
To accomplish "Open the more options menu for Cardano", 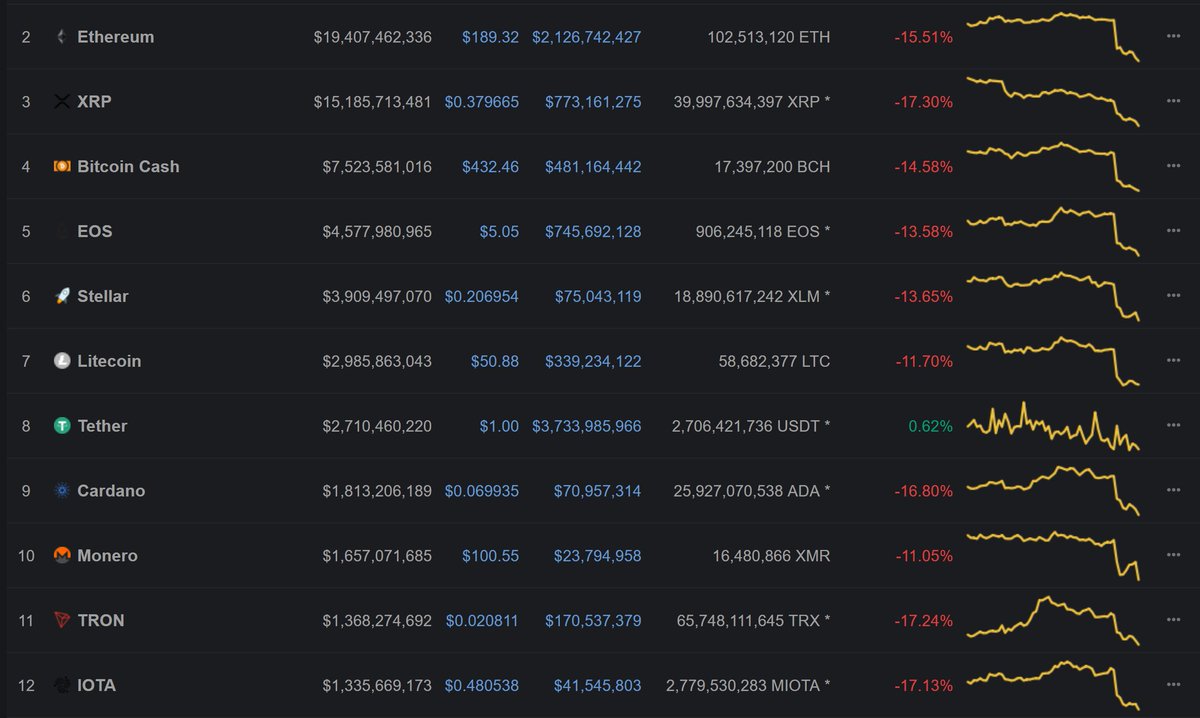I will (x=1173, y=491).
